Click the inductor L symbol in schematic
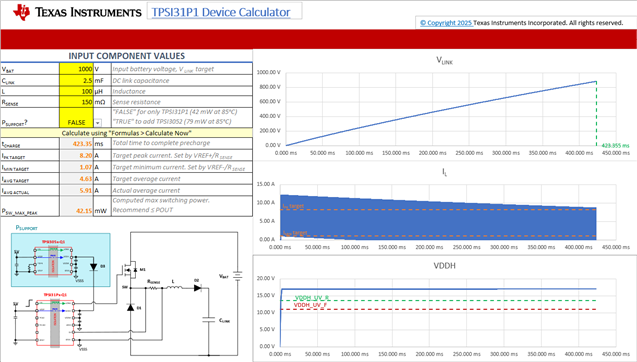 (x=174, y=288)
